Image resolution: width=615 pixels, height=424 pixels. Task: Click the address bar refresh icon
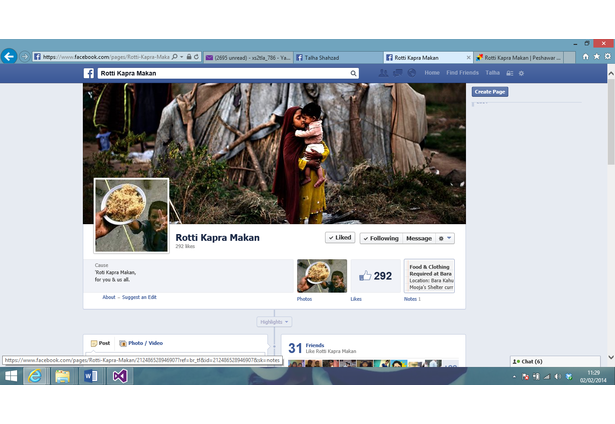[196, 57]
